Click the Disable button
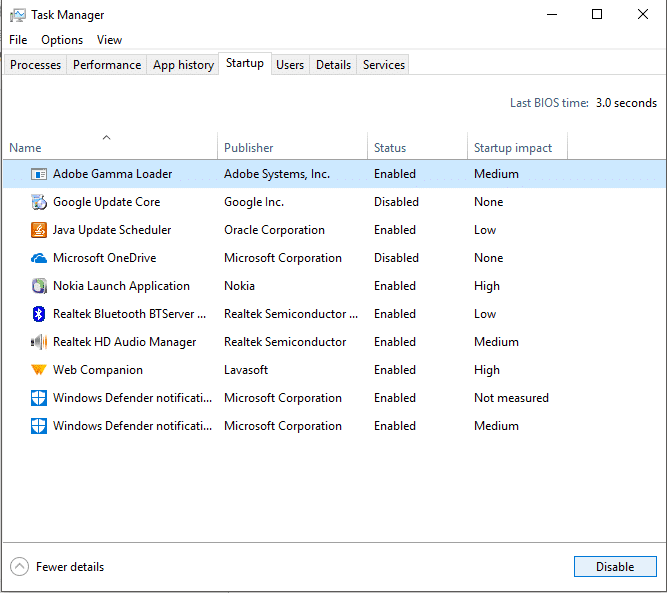Viewport: 667px width, 593px height. point(615,567)
